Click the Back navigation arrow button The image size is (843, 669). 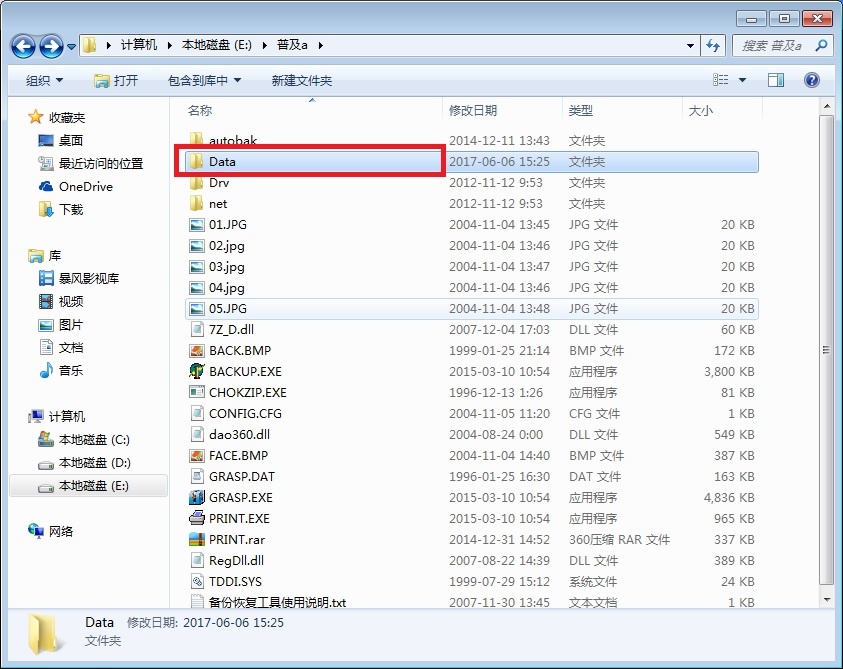click(x=24, y=46)
